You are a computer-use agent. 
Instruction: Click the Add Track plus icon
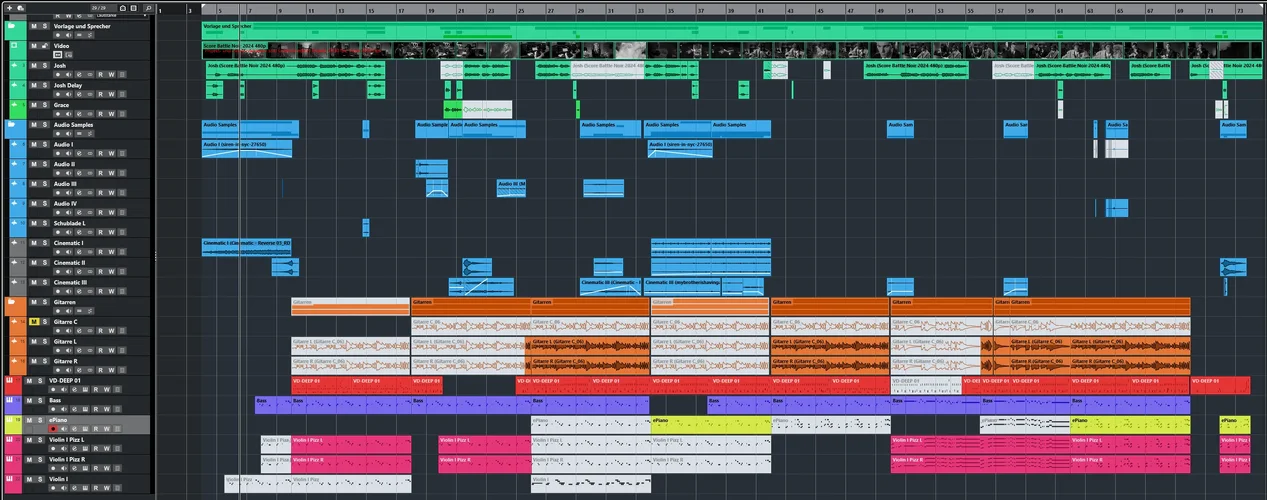(x=9, y=8)
